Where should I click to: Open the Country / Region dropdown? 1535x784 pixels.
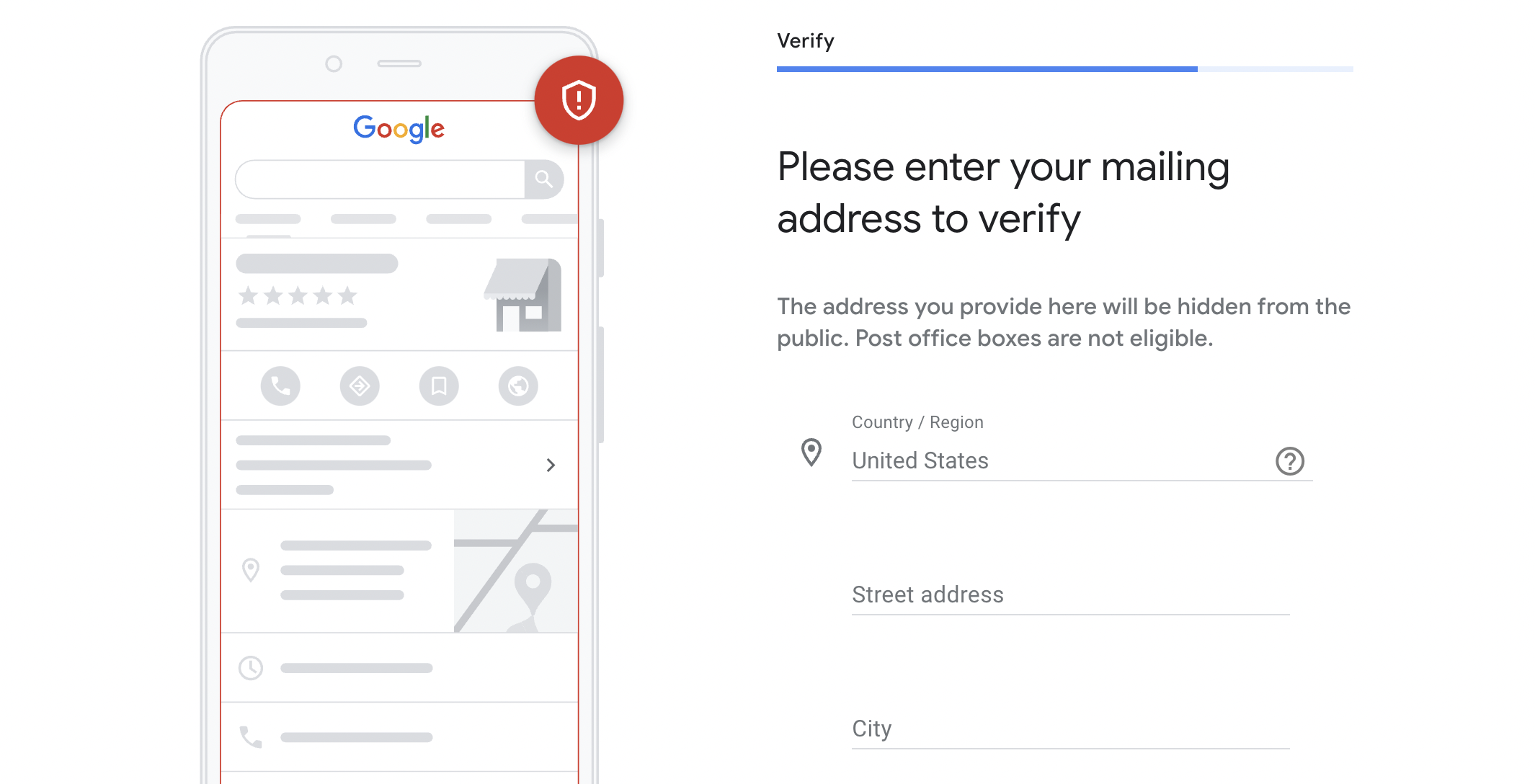point(1059,461)
